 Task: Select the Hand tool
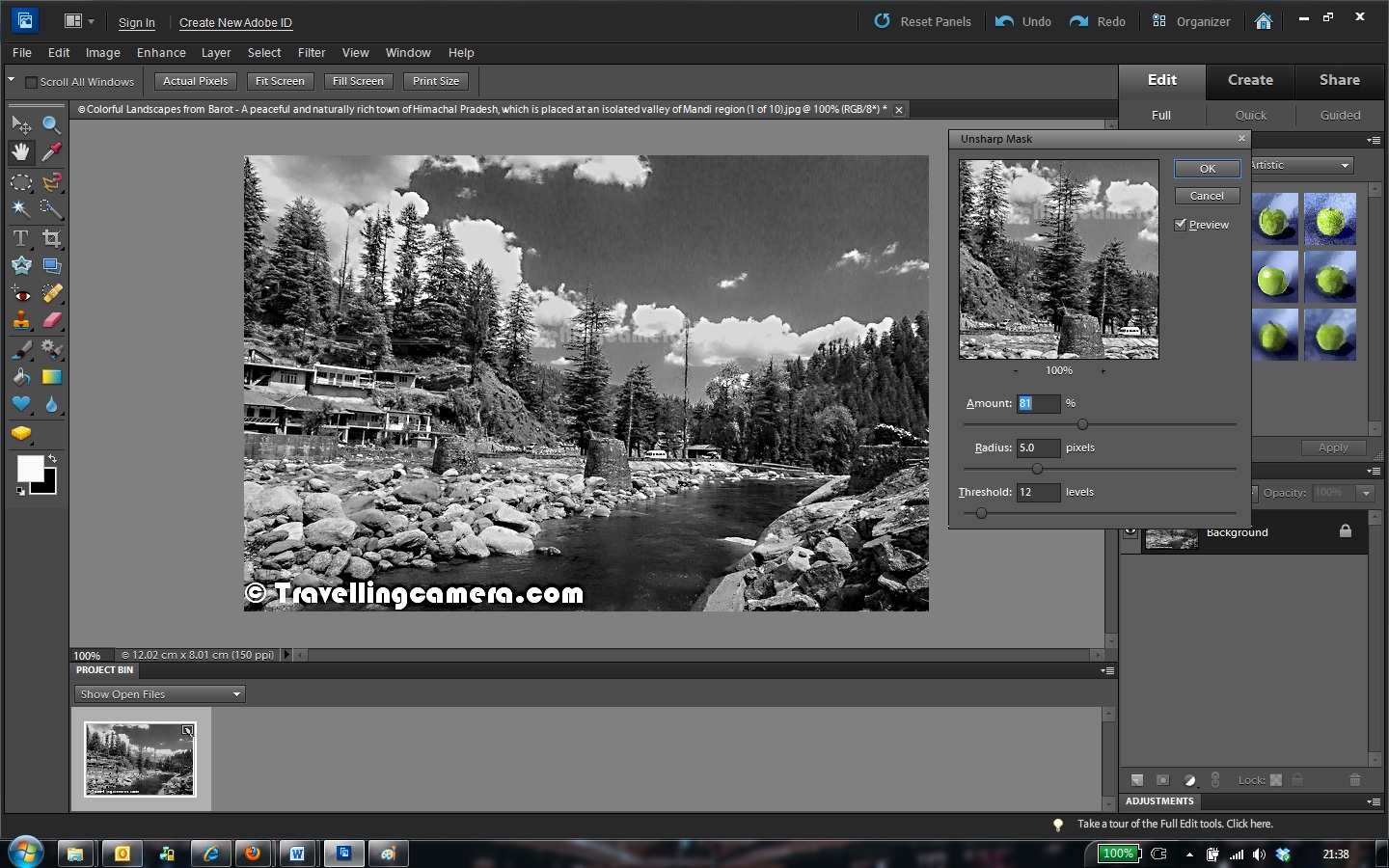point(21,151)
